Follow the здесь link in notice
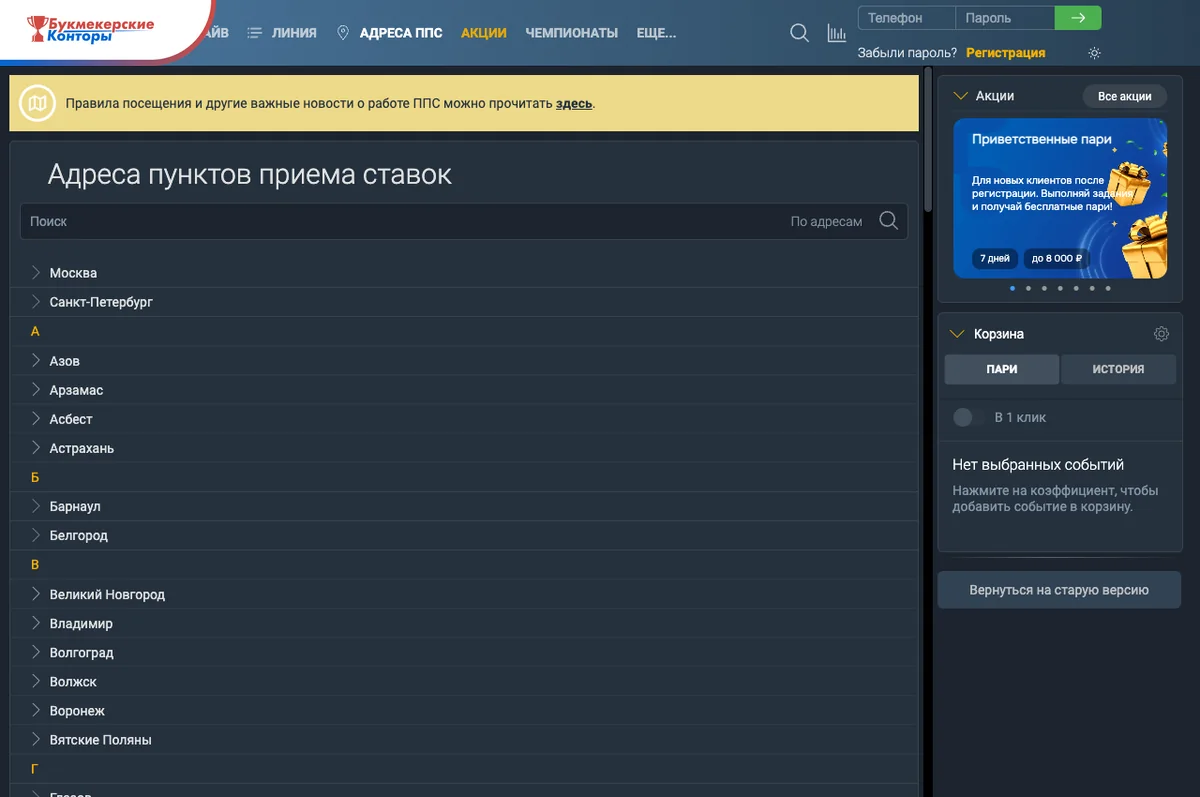This screenshot has height=797, width=1200. click(x=574, y=103)
